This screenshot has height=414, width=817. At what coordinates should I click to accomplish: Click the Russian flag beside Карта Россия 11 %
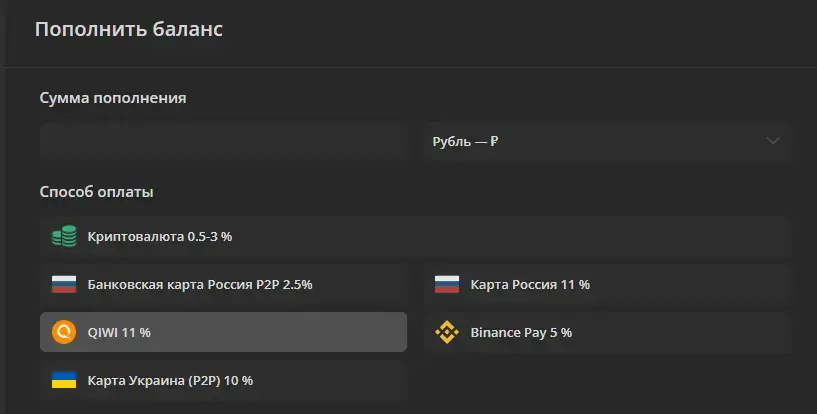pos(447,284)
